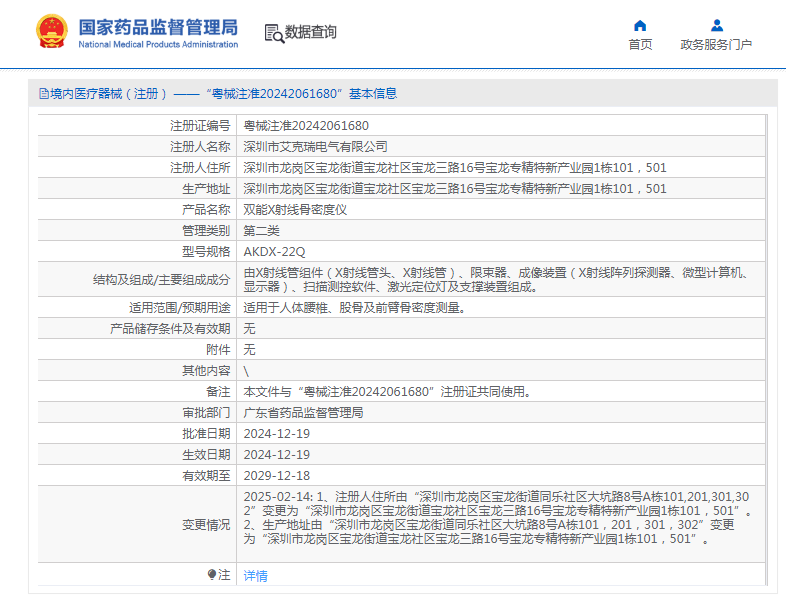
Task: Click the 产品储存条件及有效期 label
Action: pos(170,329)
